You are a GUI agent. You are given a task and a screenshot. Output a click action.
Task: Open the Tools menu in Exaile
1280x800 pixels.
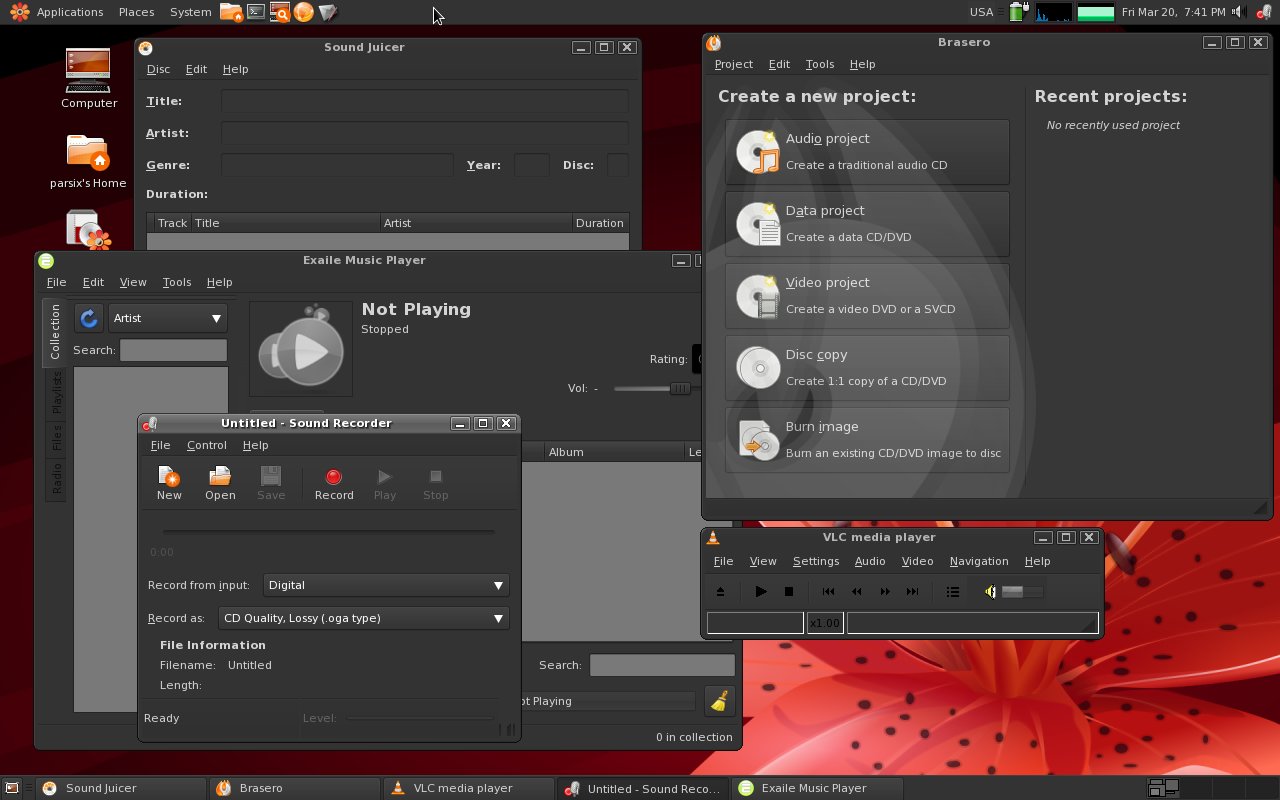point(176,282)
